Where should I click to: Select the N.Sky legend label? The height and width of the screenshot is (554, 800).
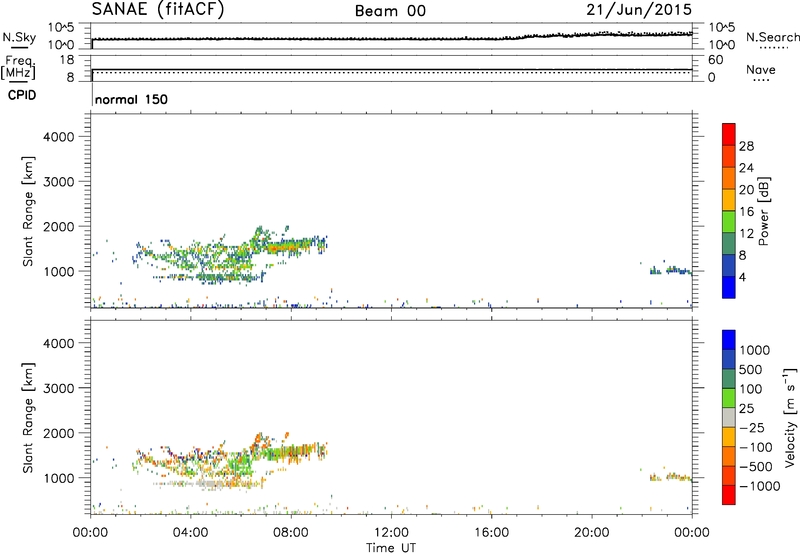coord(19,37)
